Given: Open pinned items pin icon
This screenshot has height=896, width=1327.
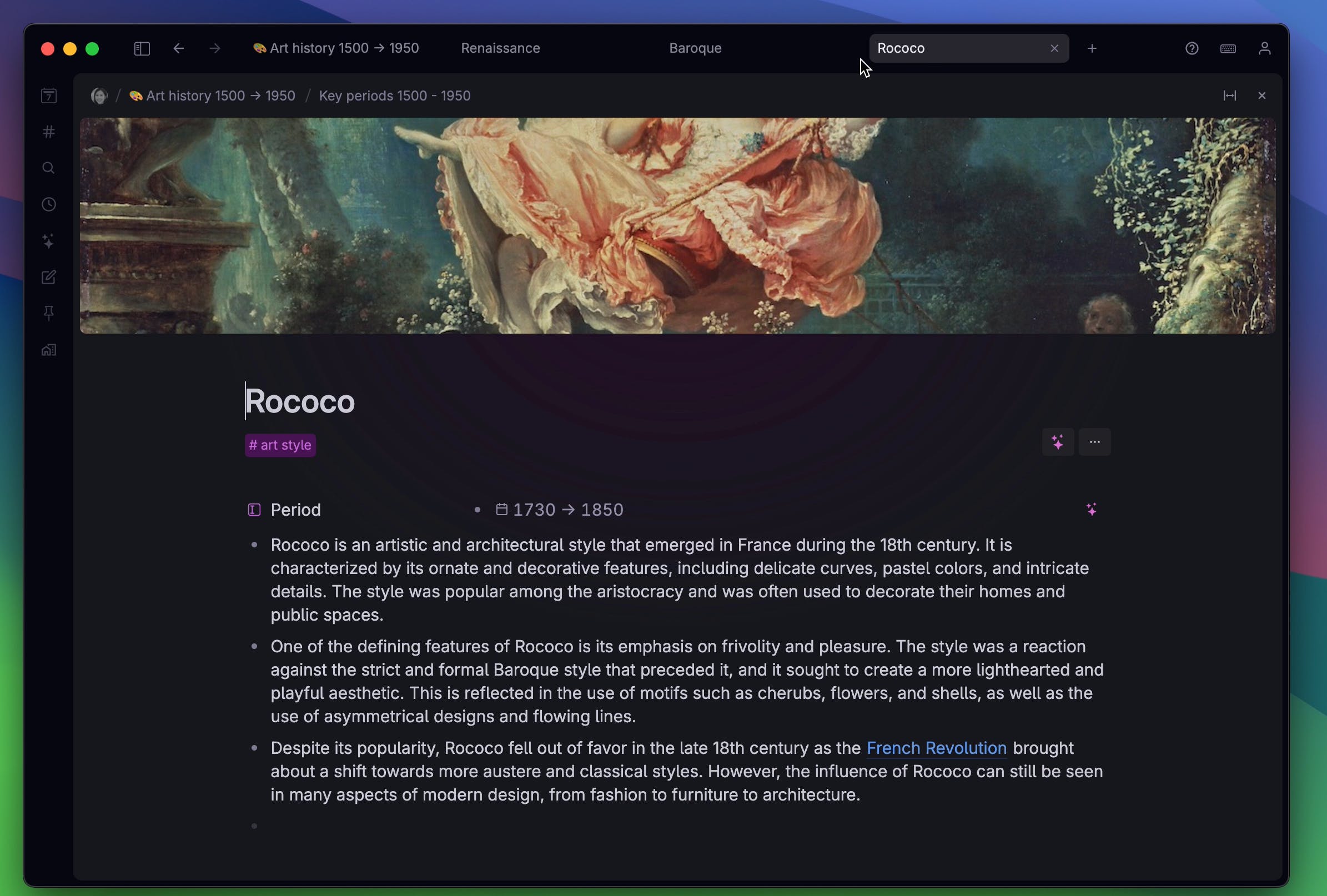Looking at the screenshot, I should point(49,313).
